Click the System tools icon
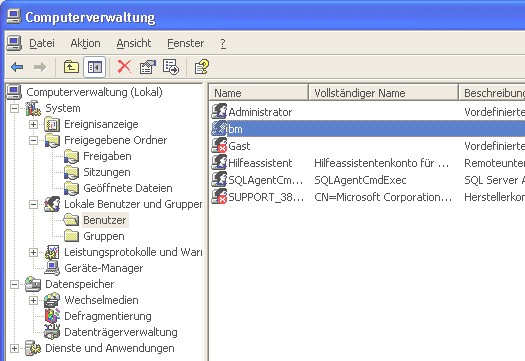Screen dimensions: 525x361 click(33, 108)
